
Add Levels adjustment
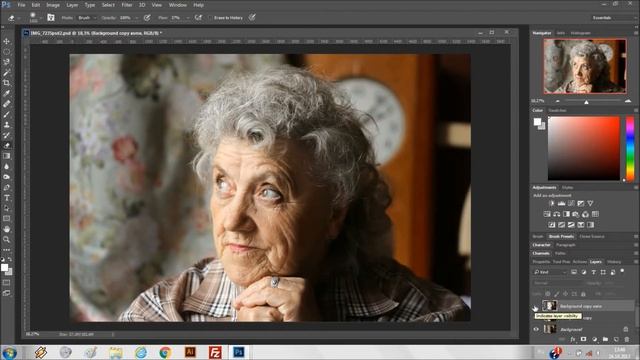(562, 203)
